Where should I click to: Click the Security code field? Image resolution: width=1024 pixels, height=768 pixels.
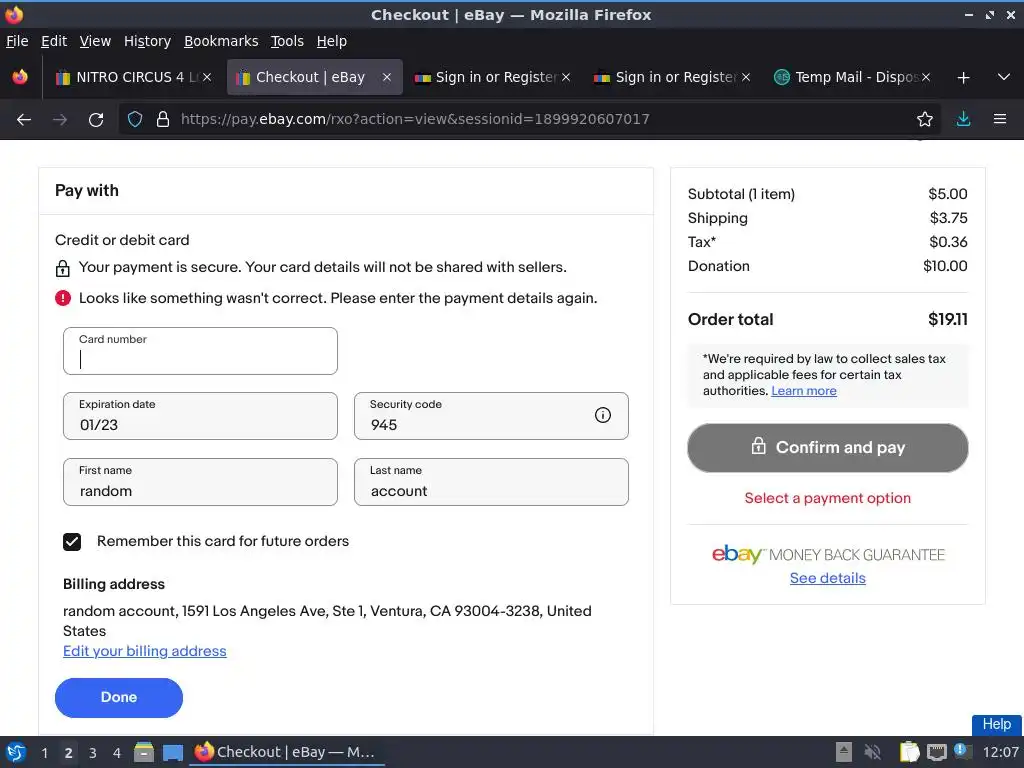(491, 416)
